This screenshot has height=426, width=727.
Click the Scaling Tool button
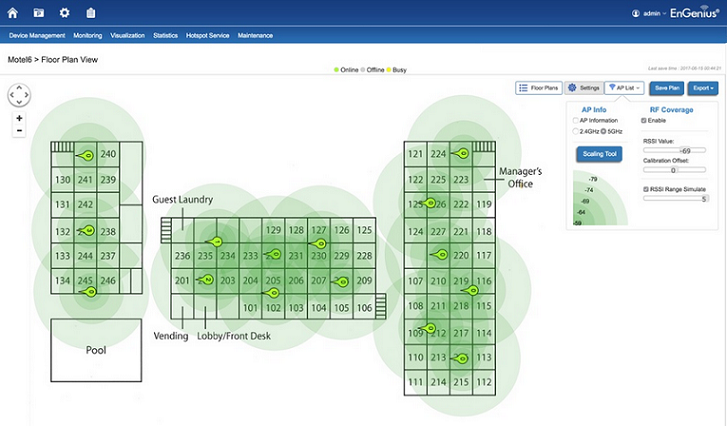599,153
